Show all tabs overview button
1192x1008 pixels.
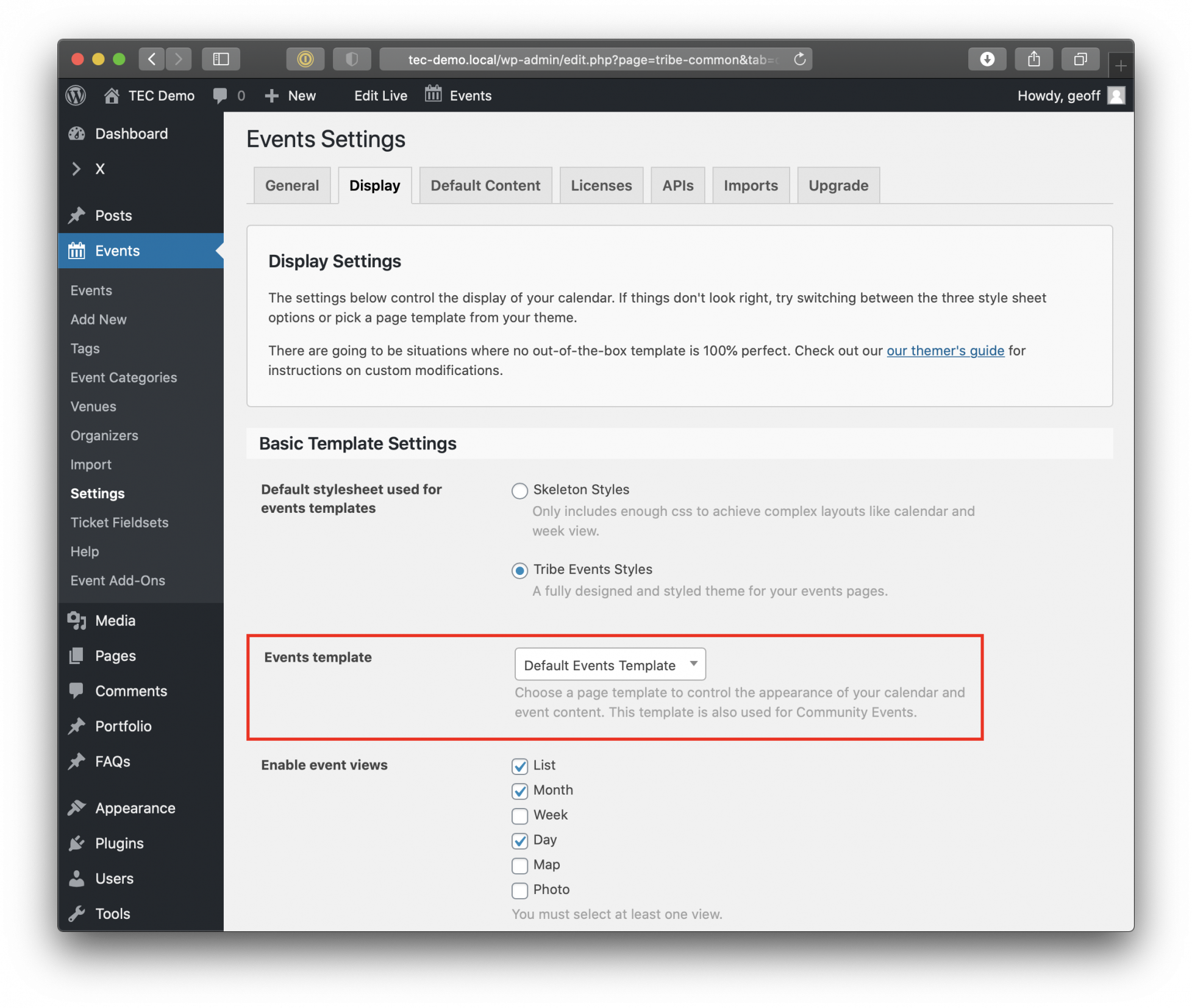click(x=1080, y=59)
